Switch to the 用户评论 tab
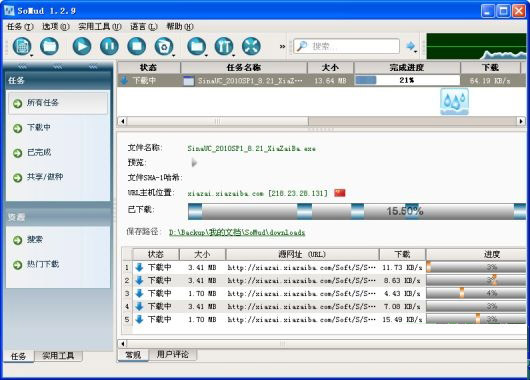The width and height of the screenshot is (530, 380). click(173, 354)
